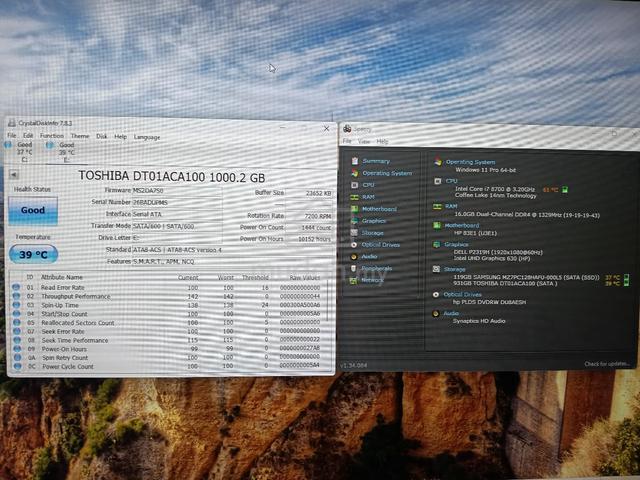Open the Motherboard summary heading link
This screenshot has width=640, height=480.
coord(462,225)
